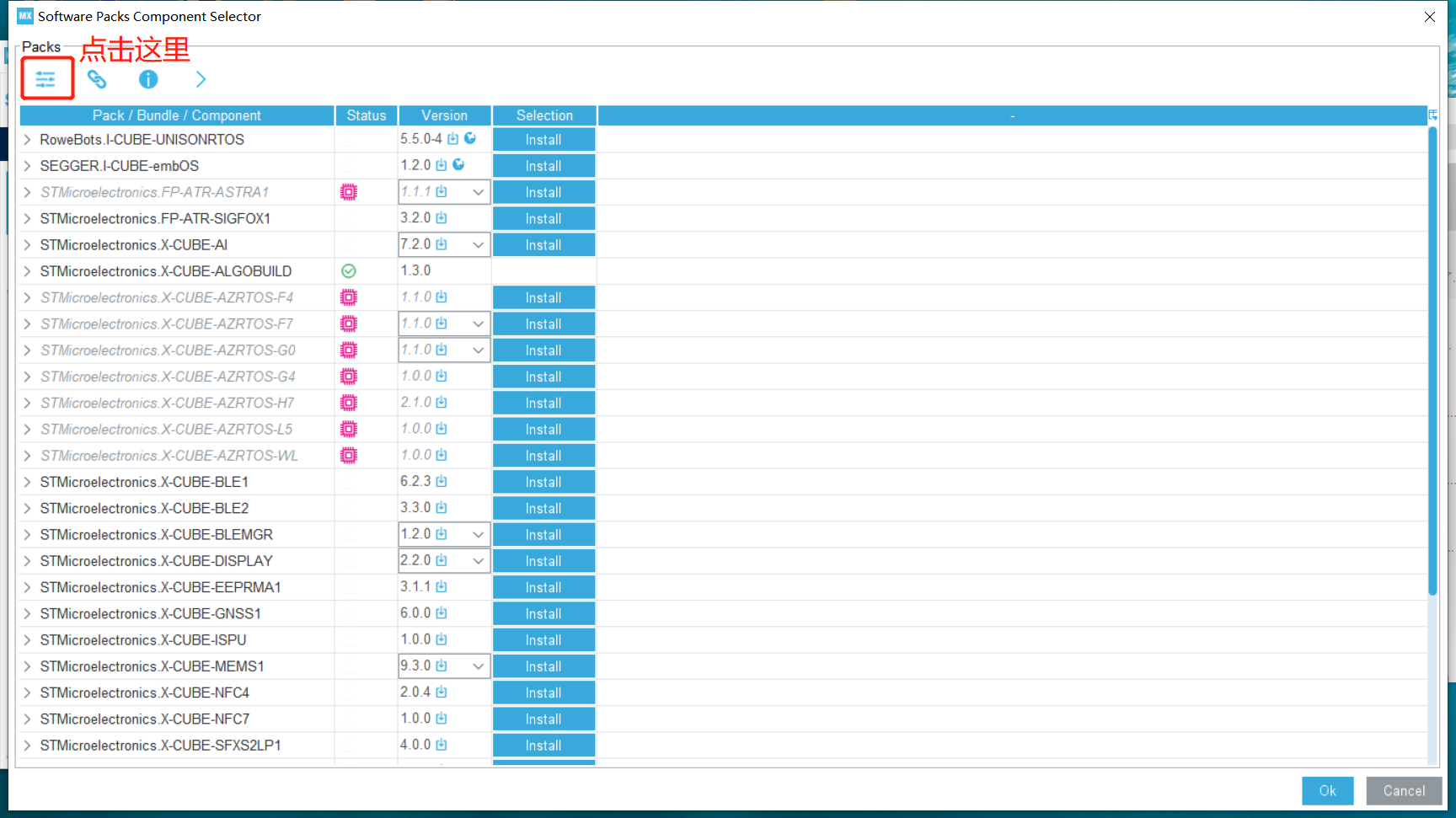This screenshot has width=1456, height=818.
Task: Click the Status column header
Action: click(367, 115)
